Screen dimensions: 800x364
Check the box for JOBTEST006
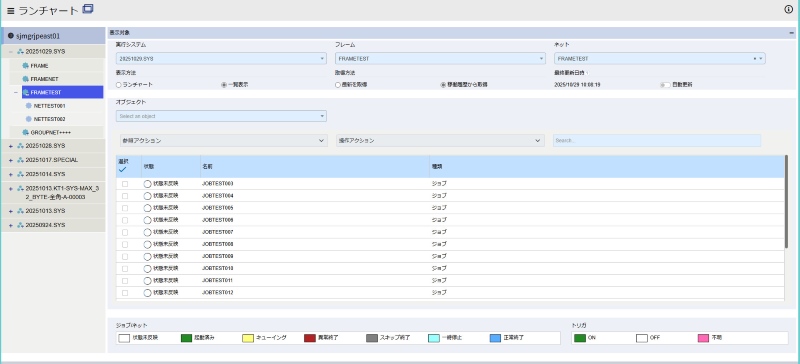coord(125,220)
